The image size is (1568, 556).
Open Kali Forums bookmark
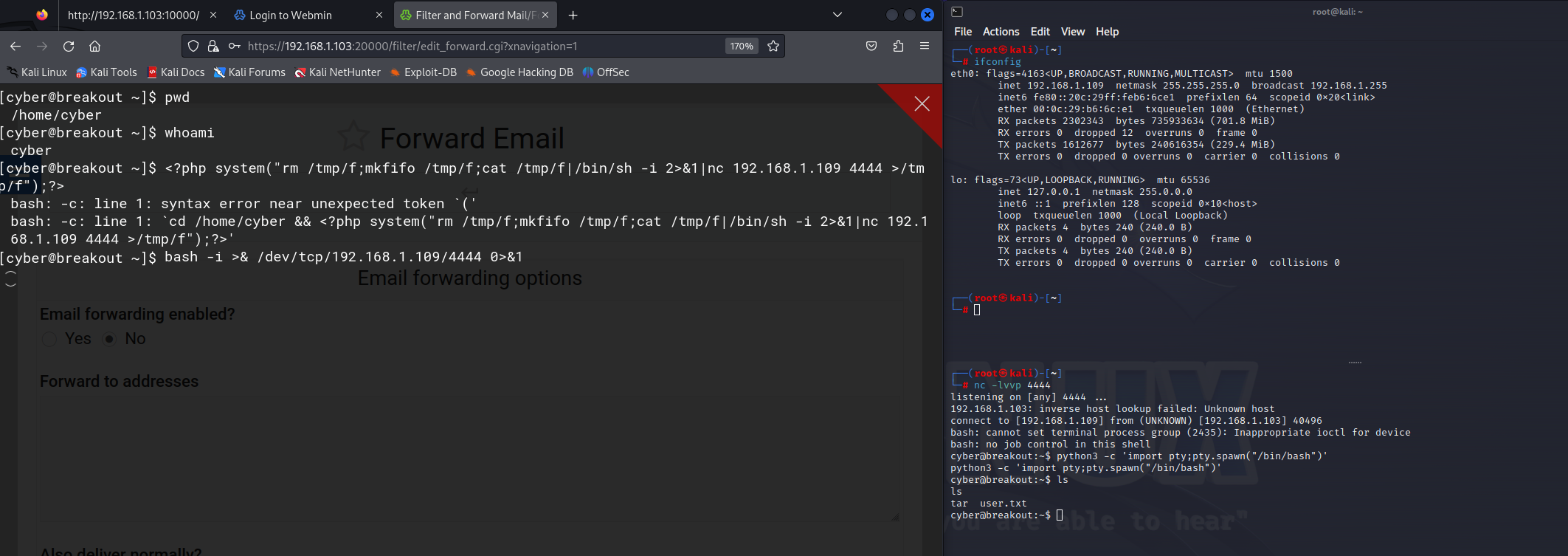[249, 72]
